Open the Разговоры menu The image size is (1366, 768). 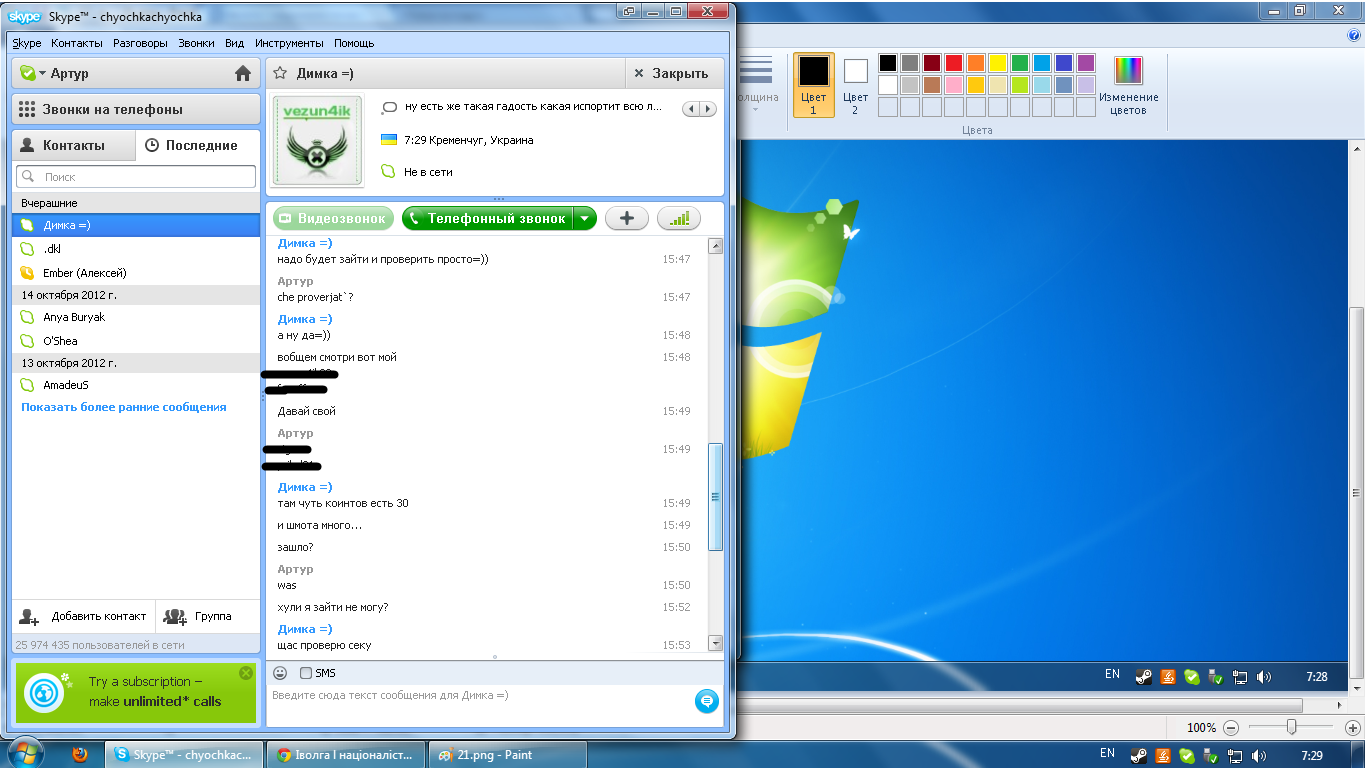[141, 43]
